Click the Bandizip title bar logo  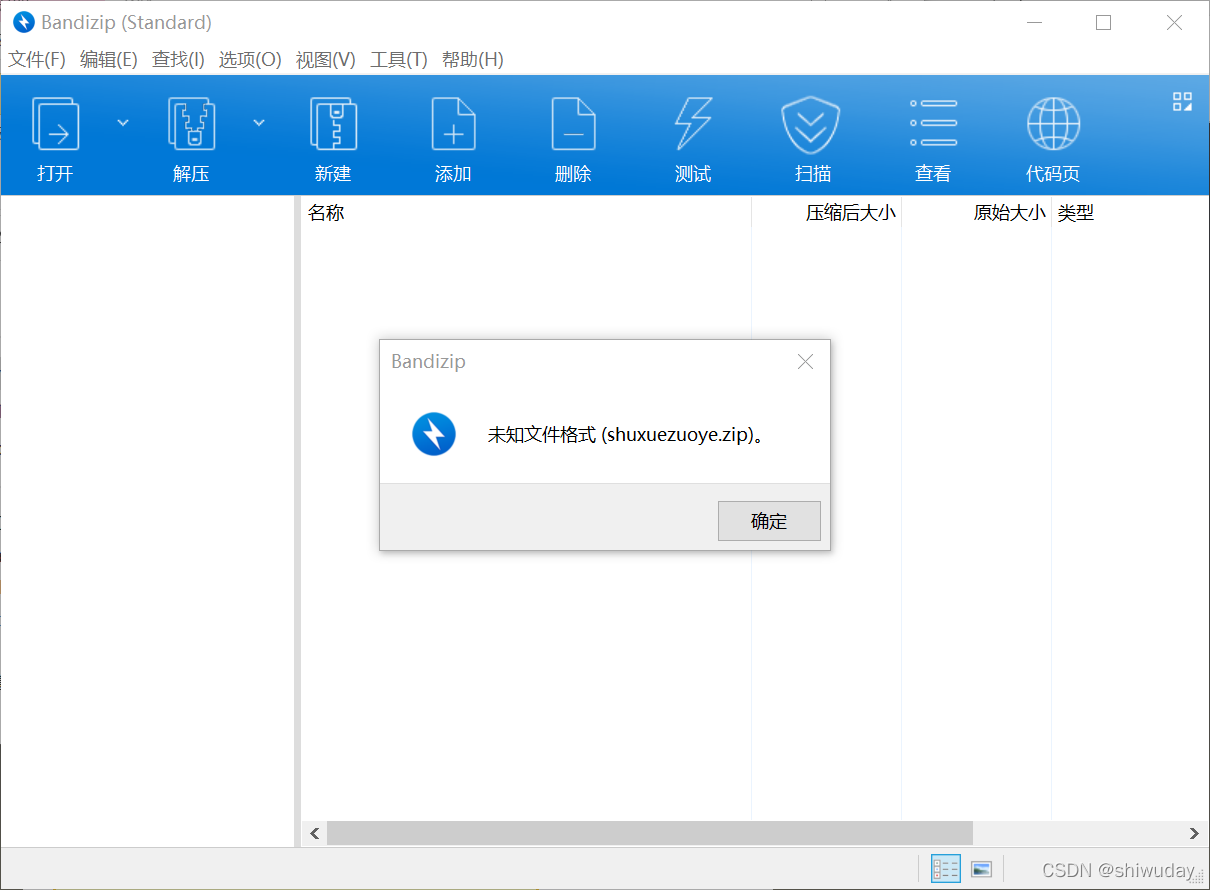[x=23, y=22]
